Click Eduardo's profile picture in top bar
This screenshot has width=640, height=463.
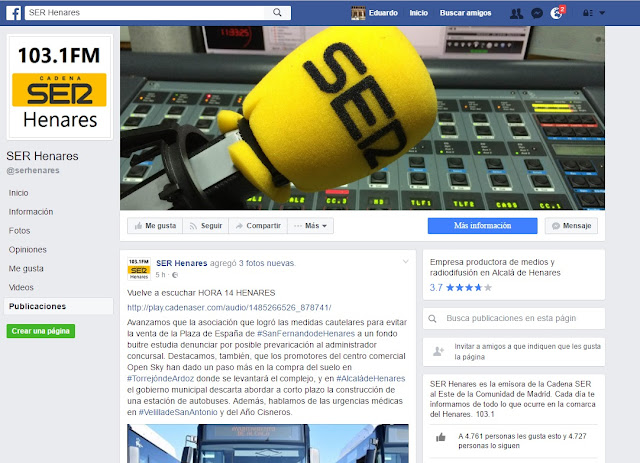coord(358,13)
